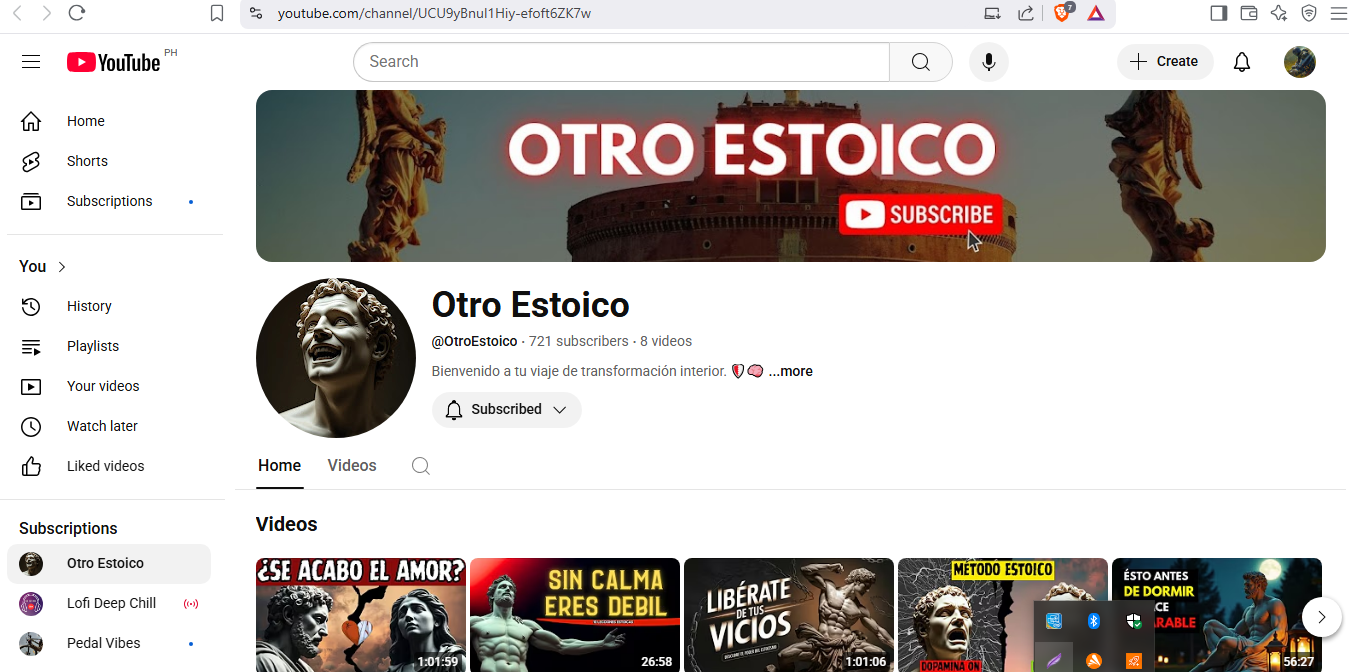
Task: Click the Intel graphics tray icon
Action: (1054, 621)
